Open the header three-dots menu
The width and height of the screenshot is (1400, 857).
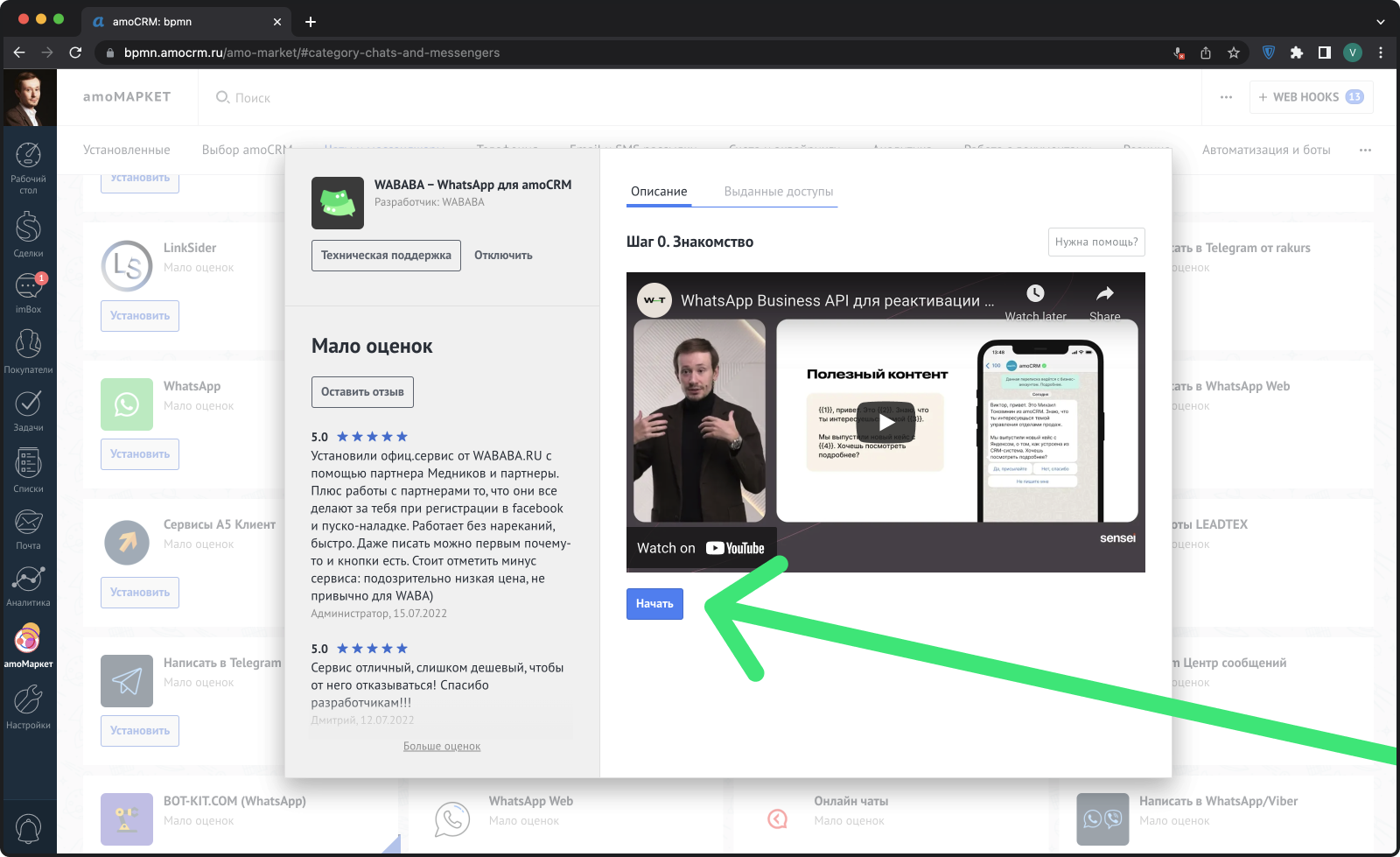click(1226, 97)
